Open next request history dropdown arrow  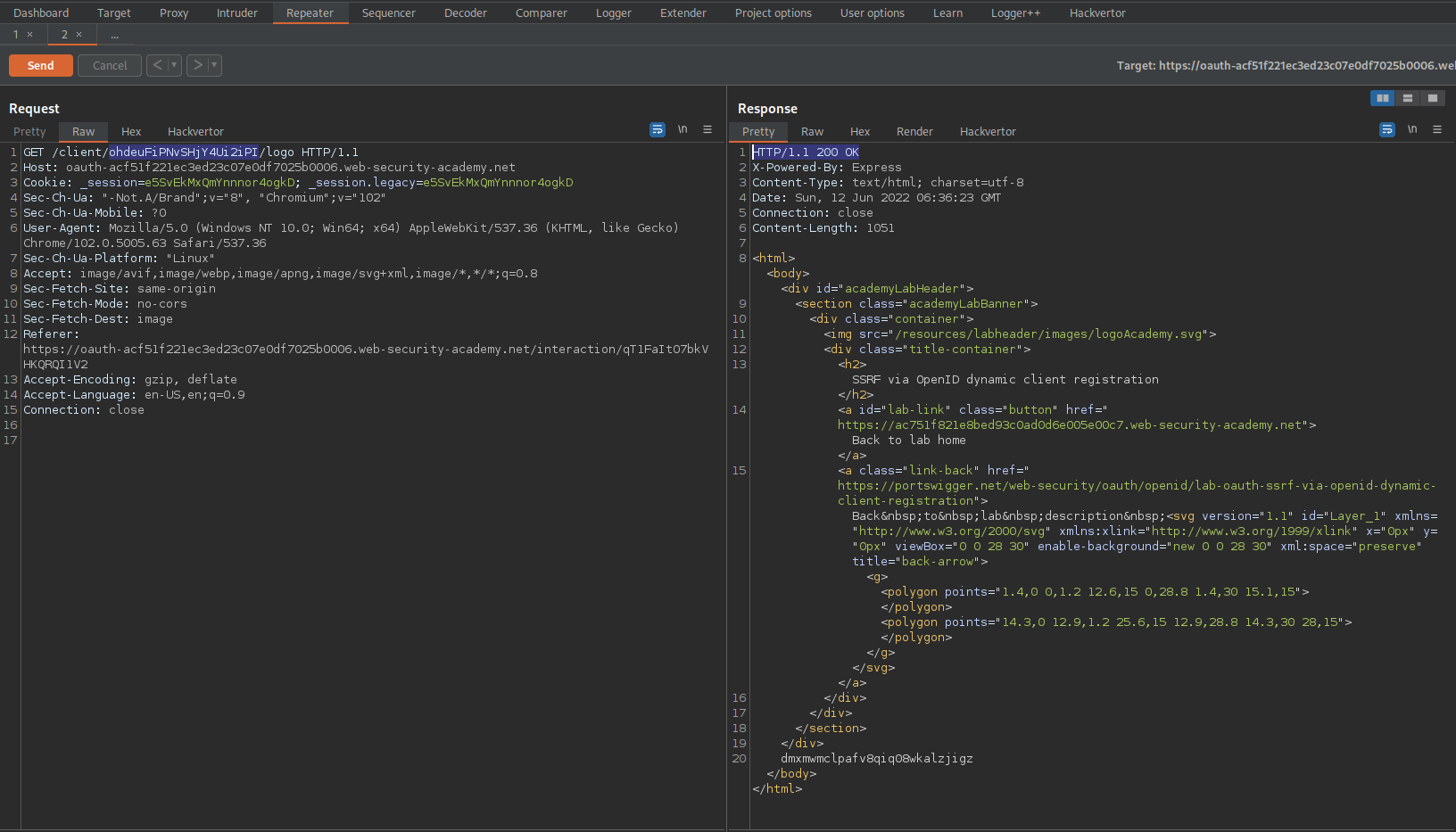(x=214, y=65)
